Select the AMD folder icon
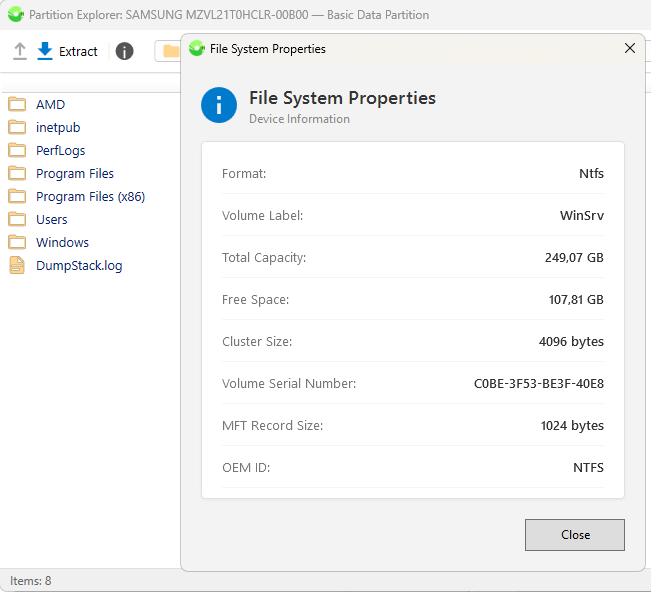 click(x=17, y=104)
